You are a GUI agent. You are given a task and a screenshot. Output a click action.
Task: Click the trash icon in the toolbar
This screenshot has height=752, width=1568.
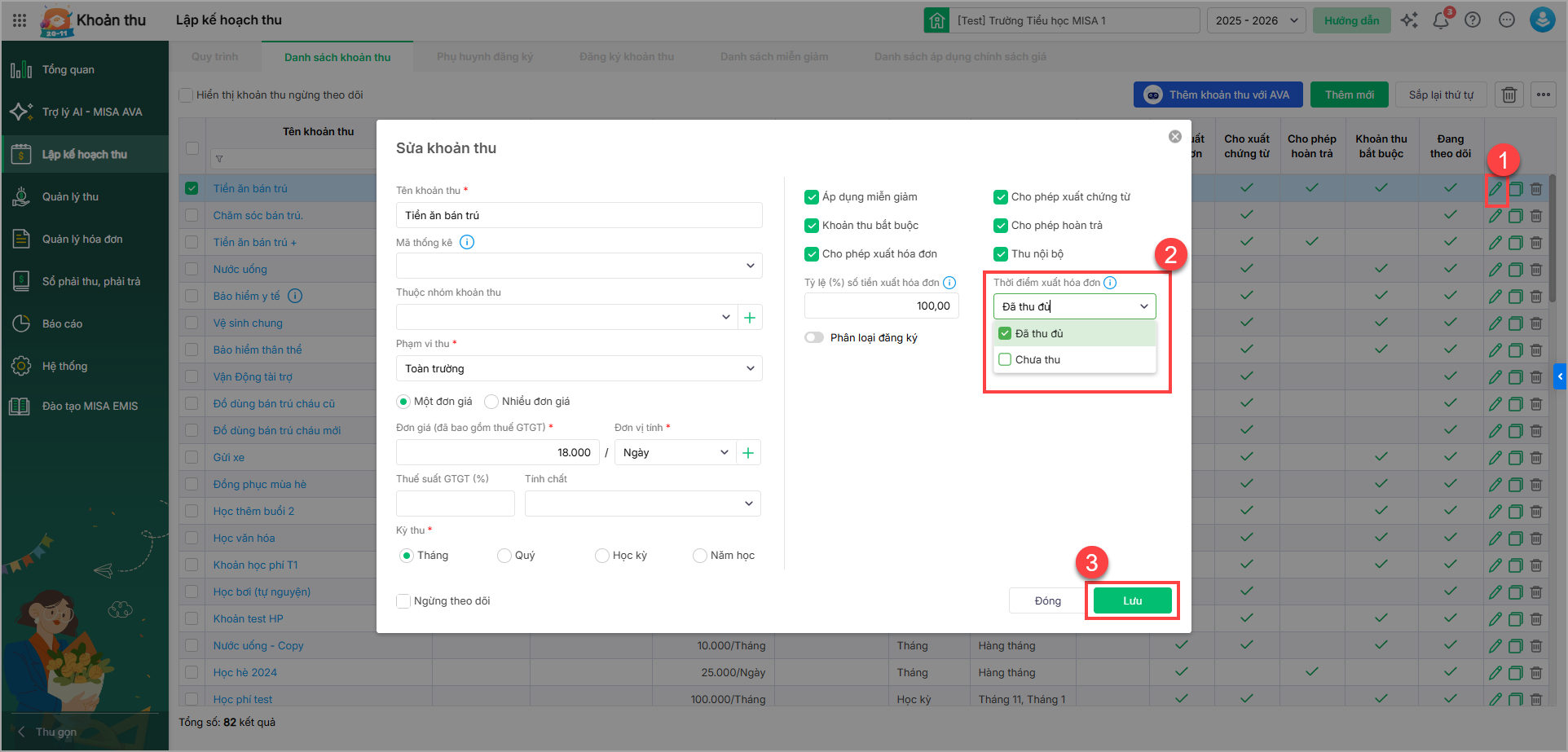point(1509,95)
